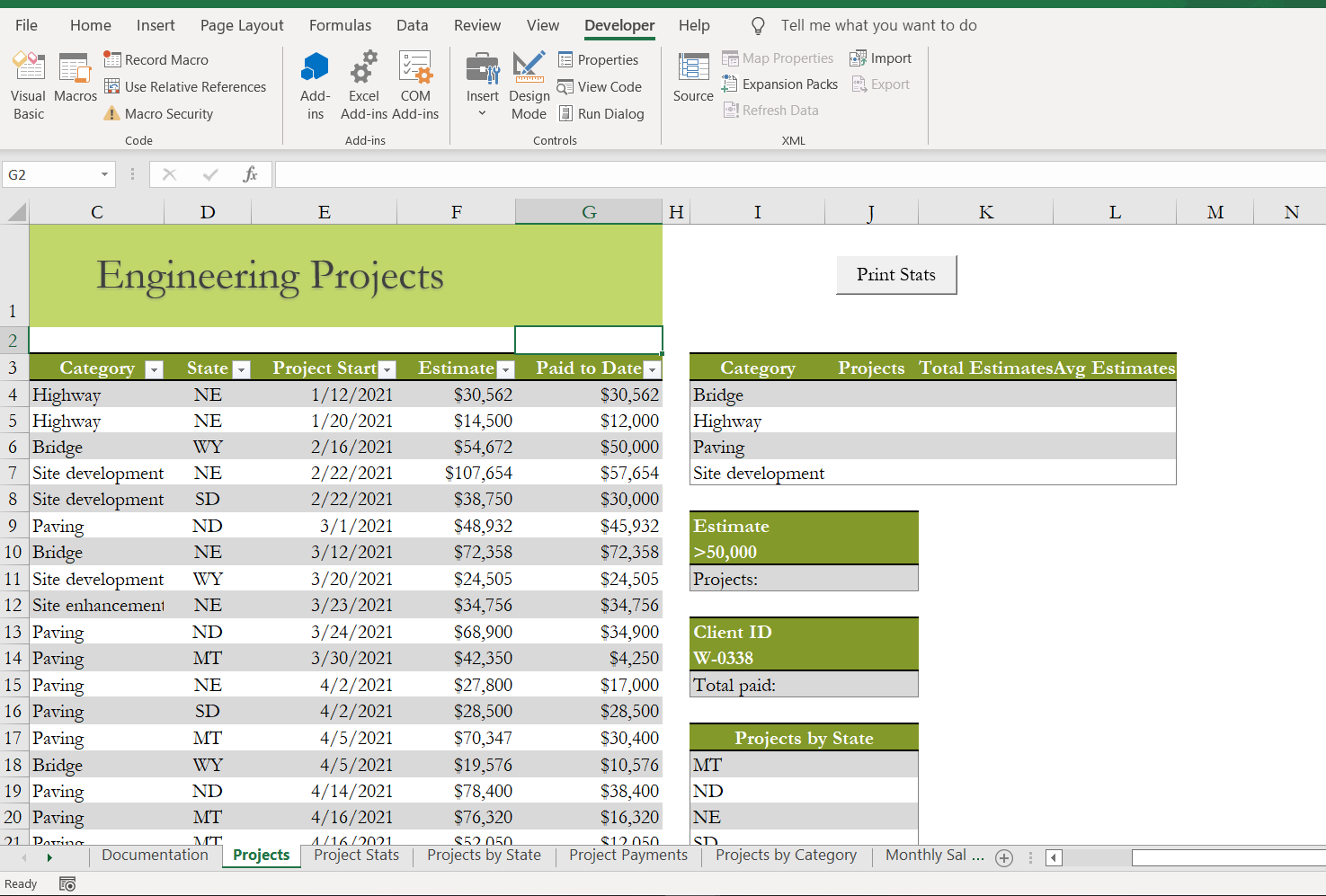
Task: Open XML Expansion Packs
Action: point(780,84)
